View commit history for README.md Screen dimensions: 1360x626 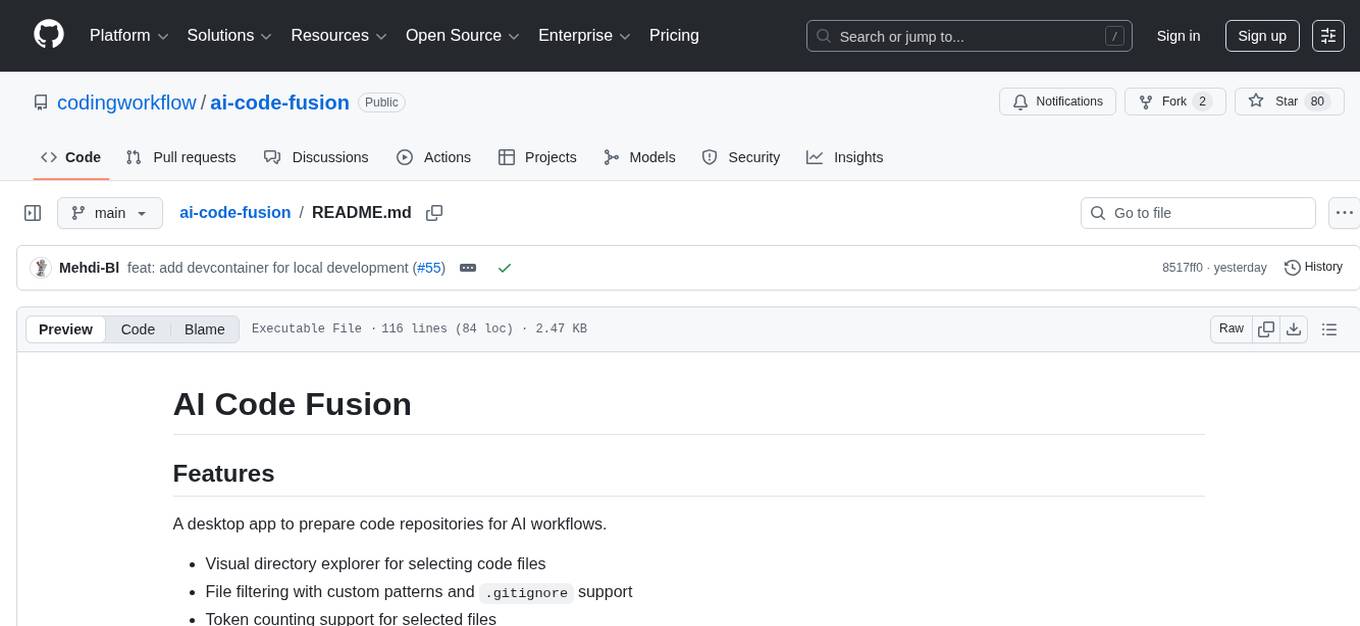click(x=1313, y=267)
